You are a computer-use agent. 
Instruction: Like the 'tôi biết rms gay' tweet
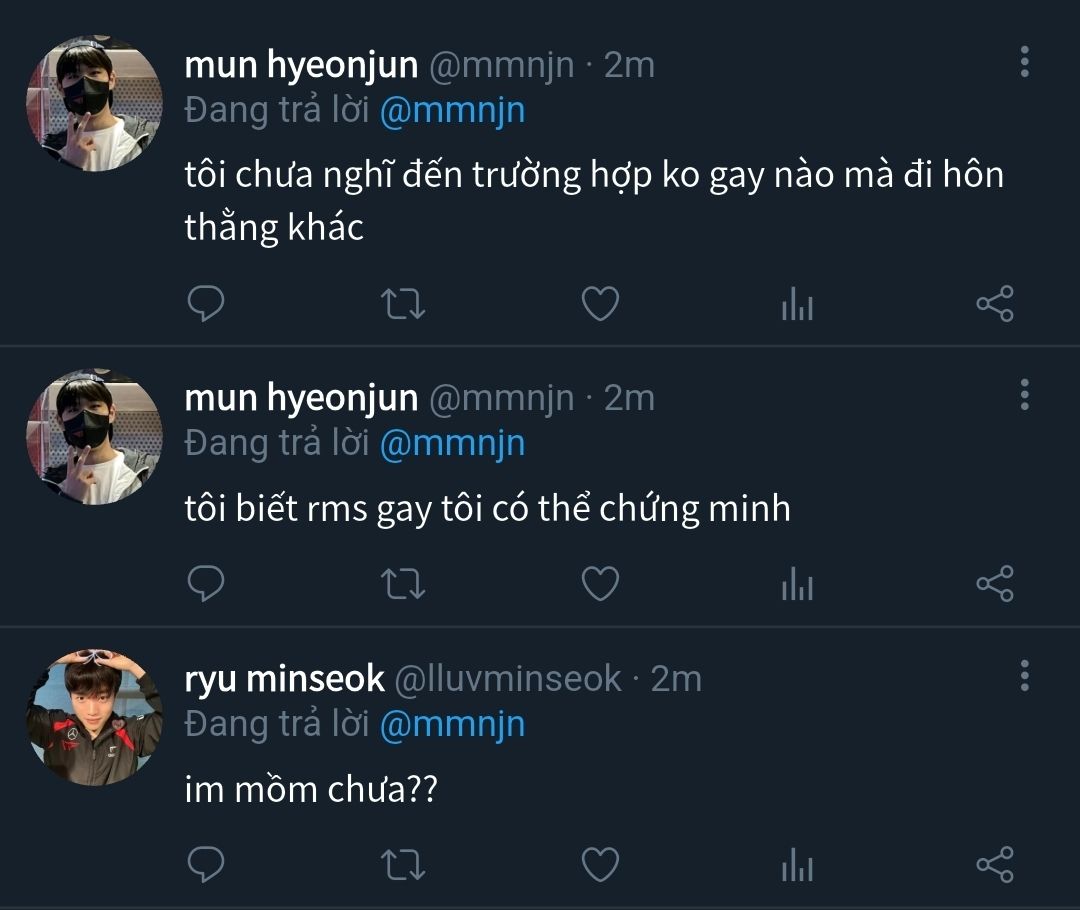600,584
